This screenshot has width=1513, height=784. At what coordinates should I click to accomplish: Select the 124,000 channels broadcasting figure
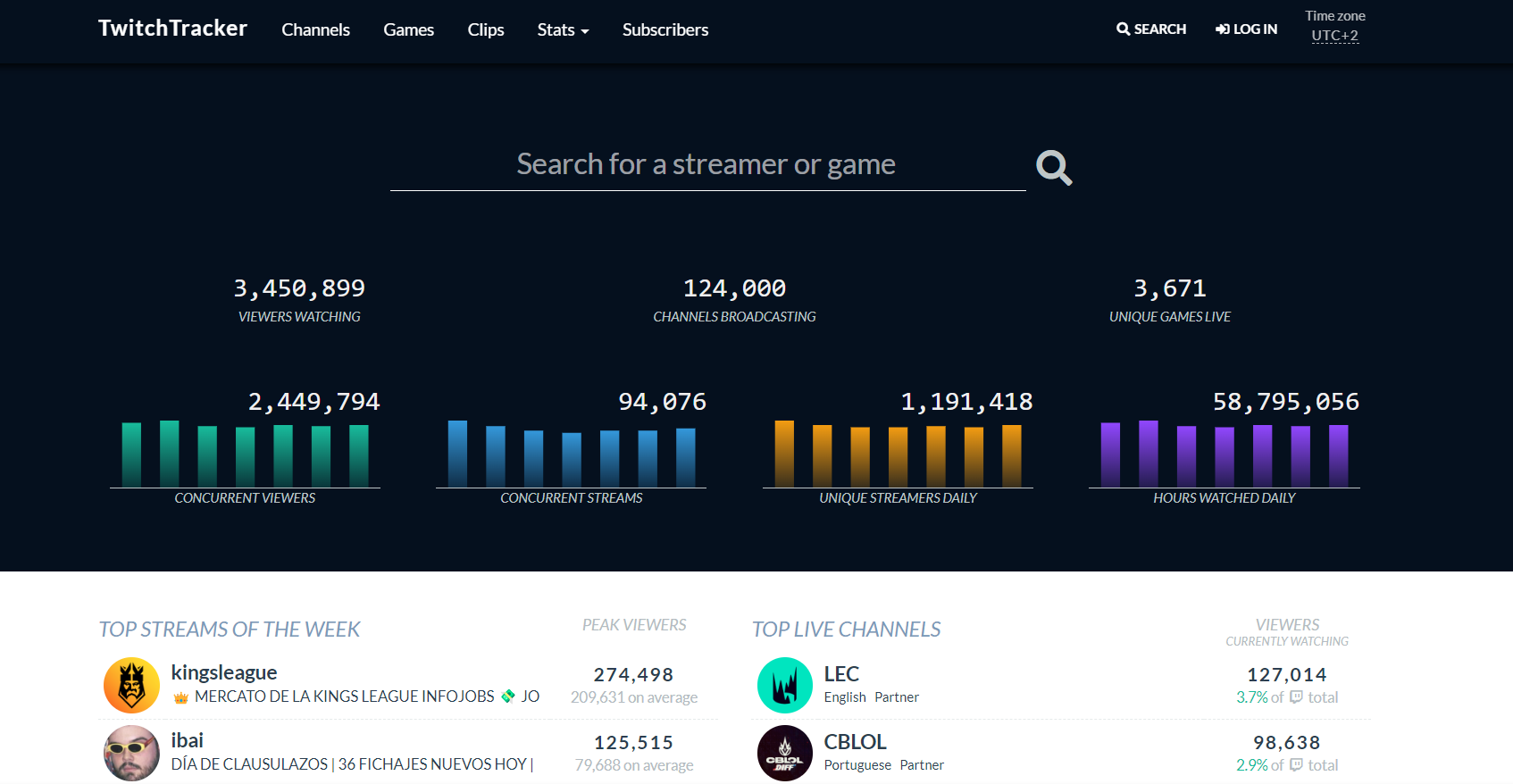coord(734,288)
